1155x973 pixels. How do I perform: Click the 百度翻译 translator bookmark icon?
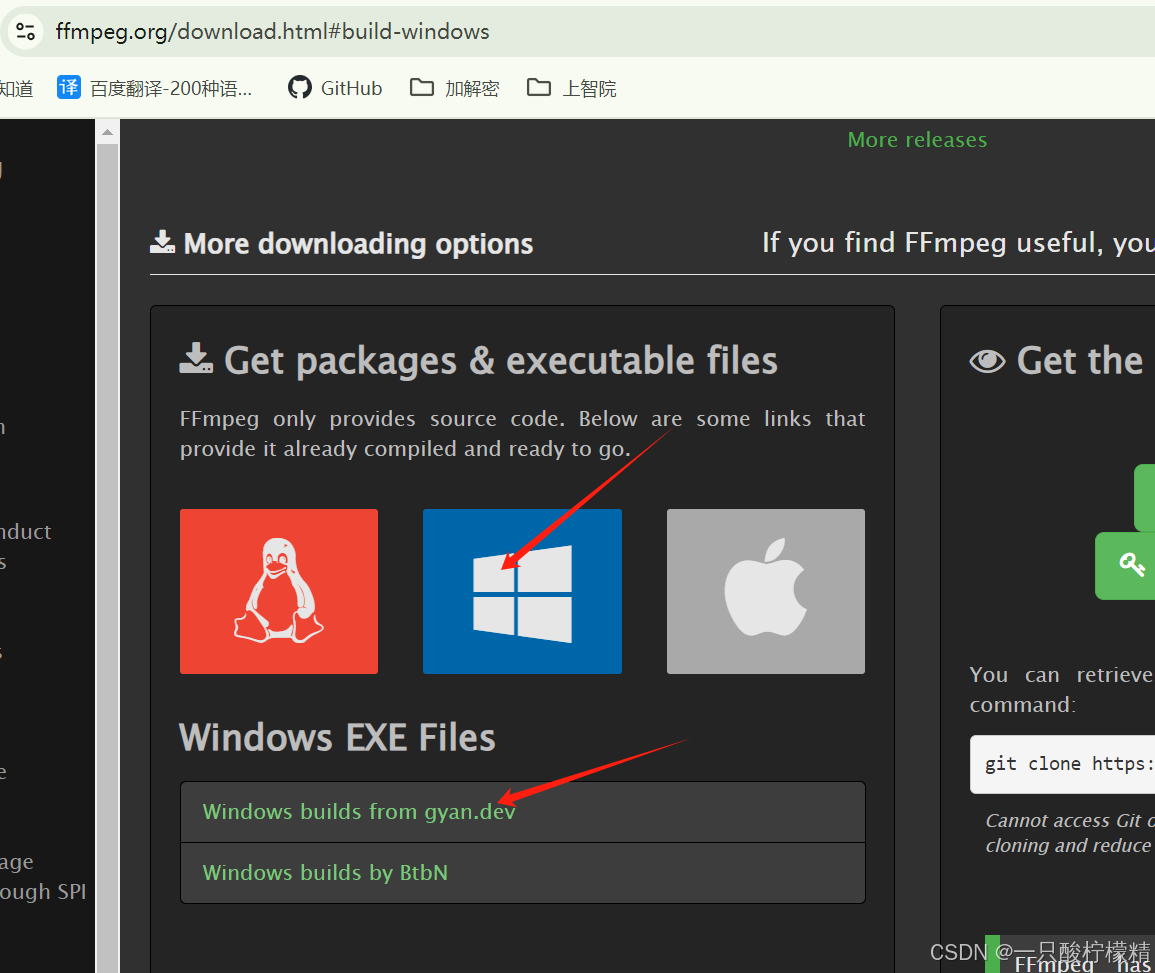[68, 88]
